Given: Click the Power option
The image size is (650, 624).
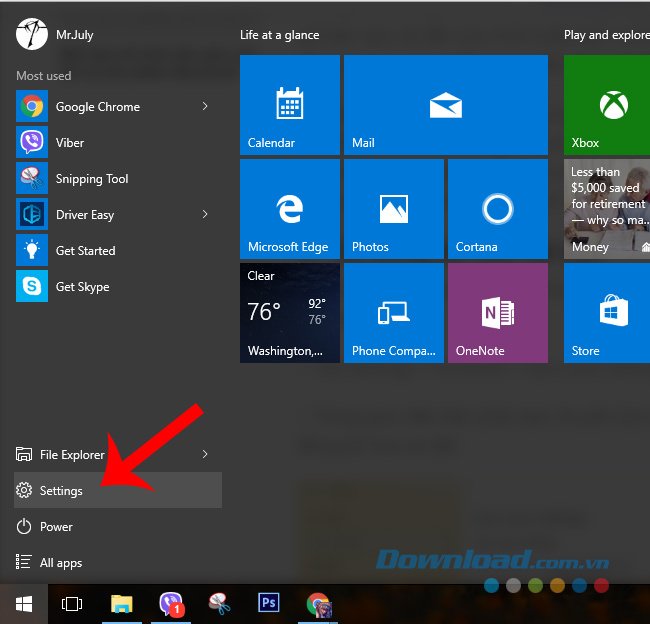Looking at the screenshot, I should (x=56, y=527).
